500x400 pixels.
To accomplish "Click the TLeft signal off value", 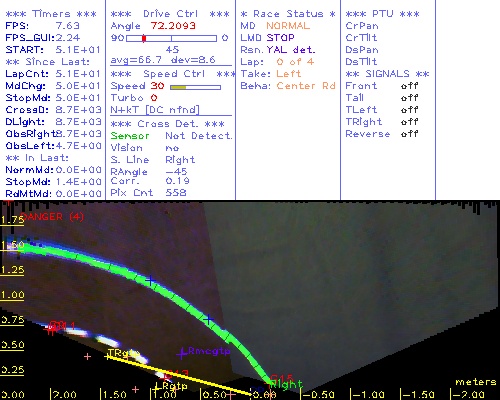I will (x=409, y=110).
